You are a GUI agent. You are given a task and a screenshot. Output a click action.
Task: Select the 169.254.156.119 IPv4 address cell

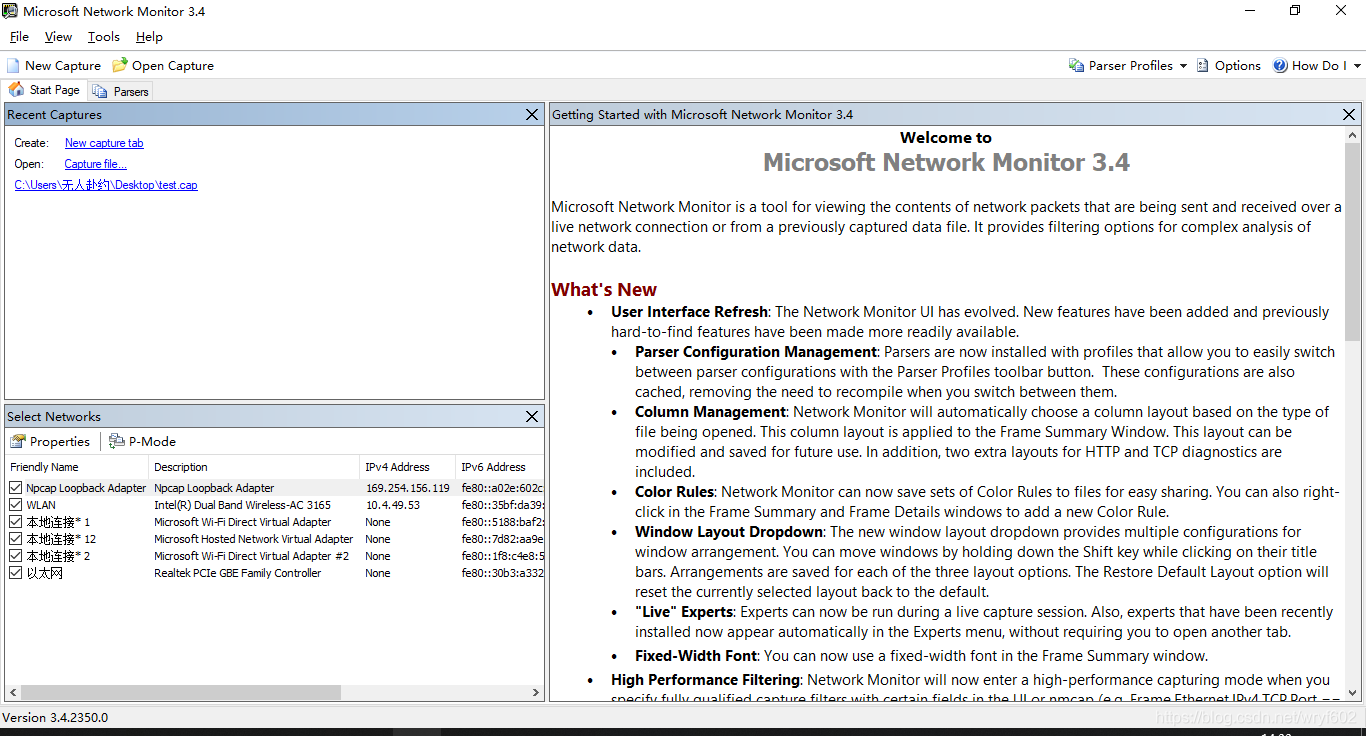pyautogui.click(x=407, y=488)
